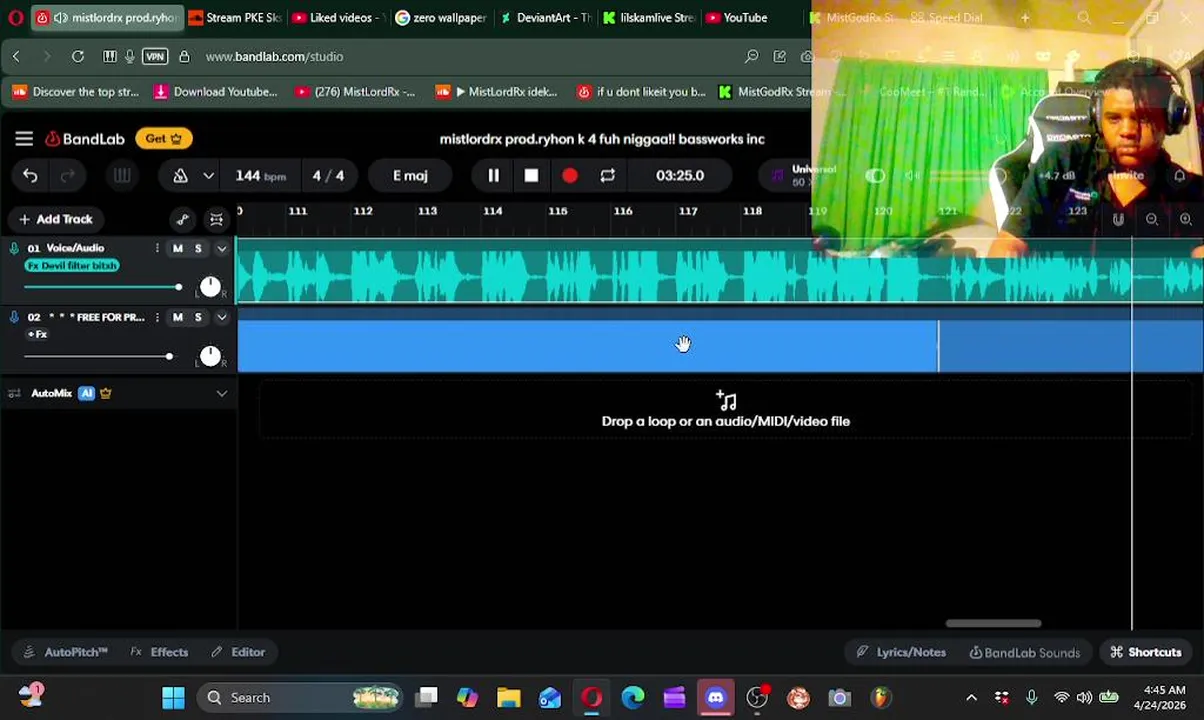Click the Get membership button
The image size is (1204, 720).
[x=164, y=139]
